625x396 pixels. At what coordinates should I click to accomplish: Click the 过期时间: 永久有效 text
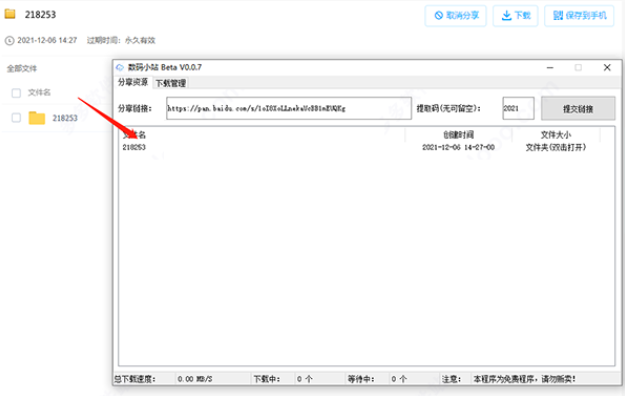click(121, 40)
